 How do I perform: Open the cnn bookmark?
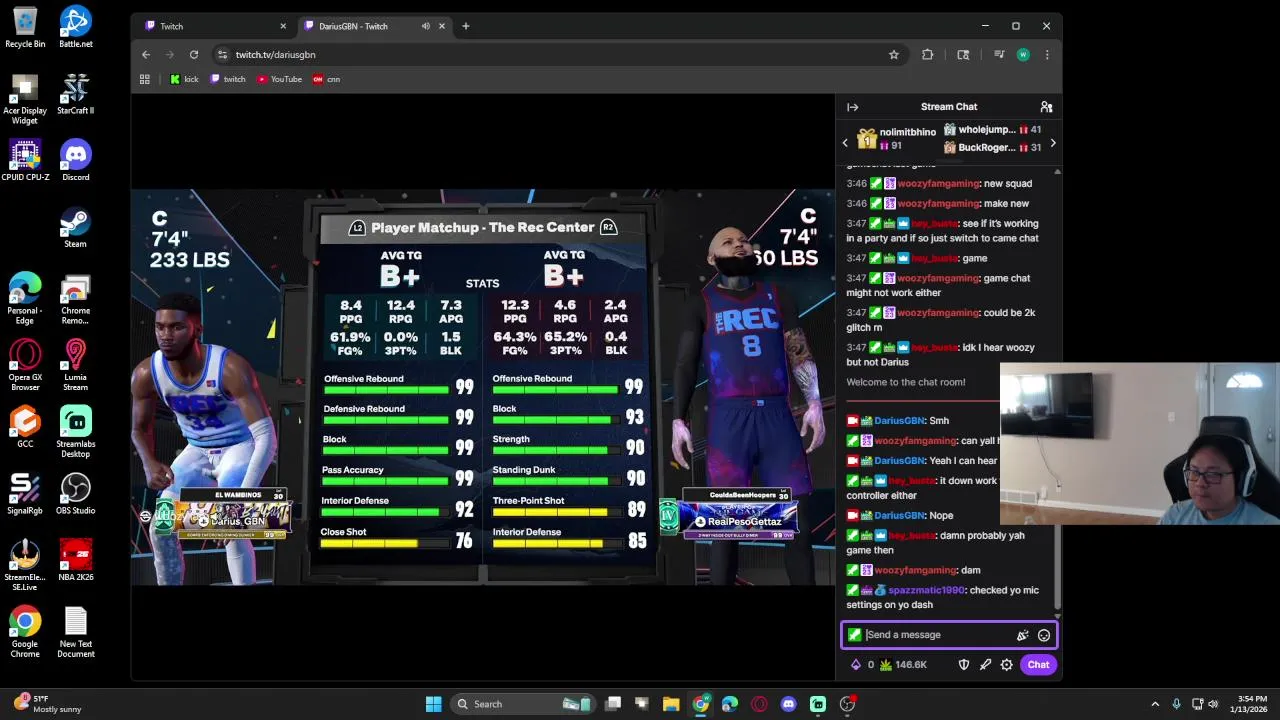pyautogui.click(x=327, y=79)
